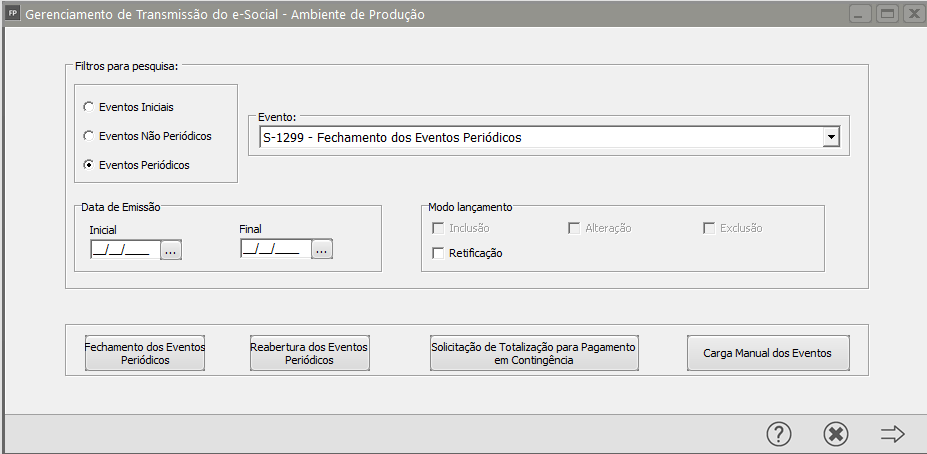Click into the Inicial date field
The height and width of the screenshot is (454, 927).
121,251
